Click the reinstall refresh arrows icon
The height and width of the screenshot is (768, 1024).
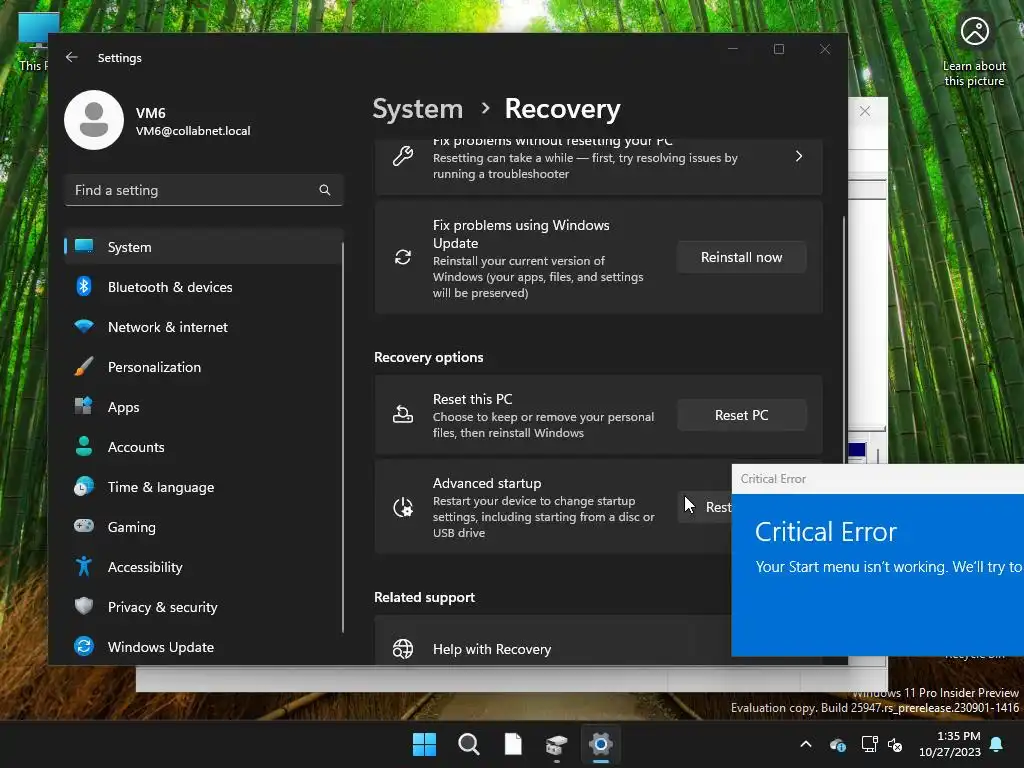403,257
